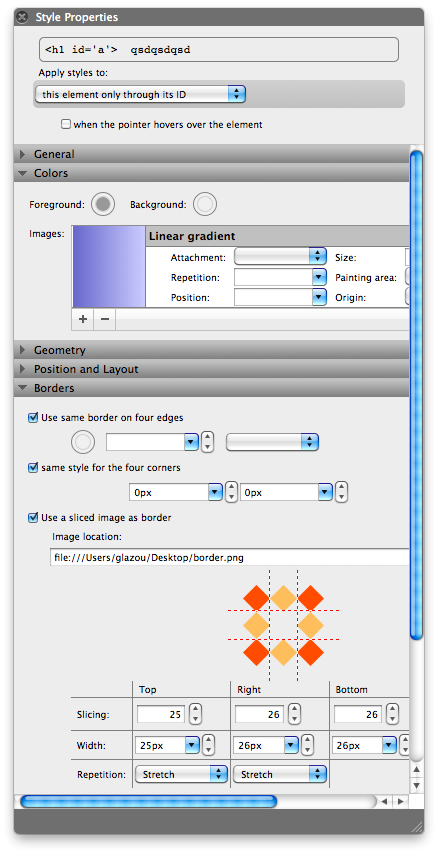
Task: Open the Attachment dropdown
Action: coord(280,257)
